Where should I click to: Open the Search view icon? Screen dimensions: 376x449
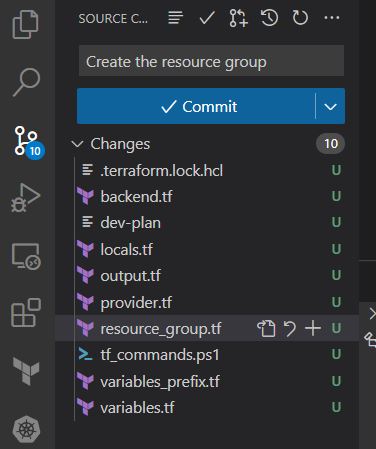(x=26, y=82)
